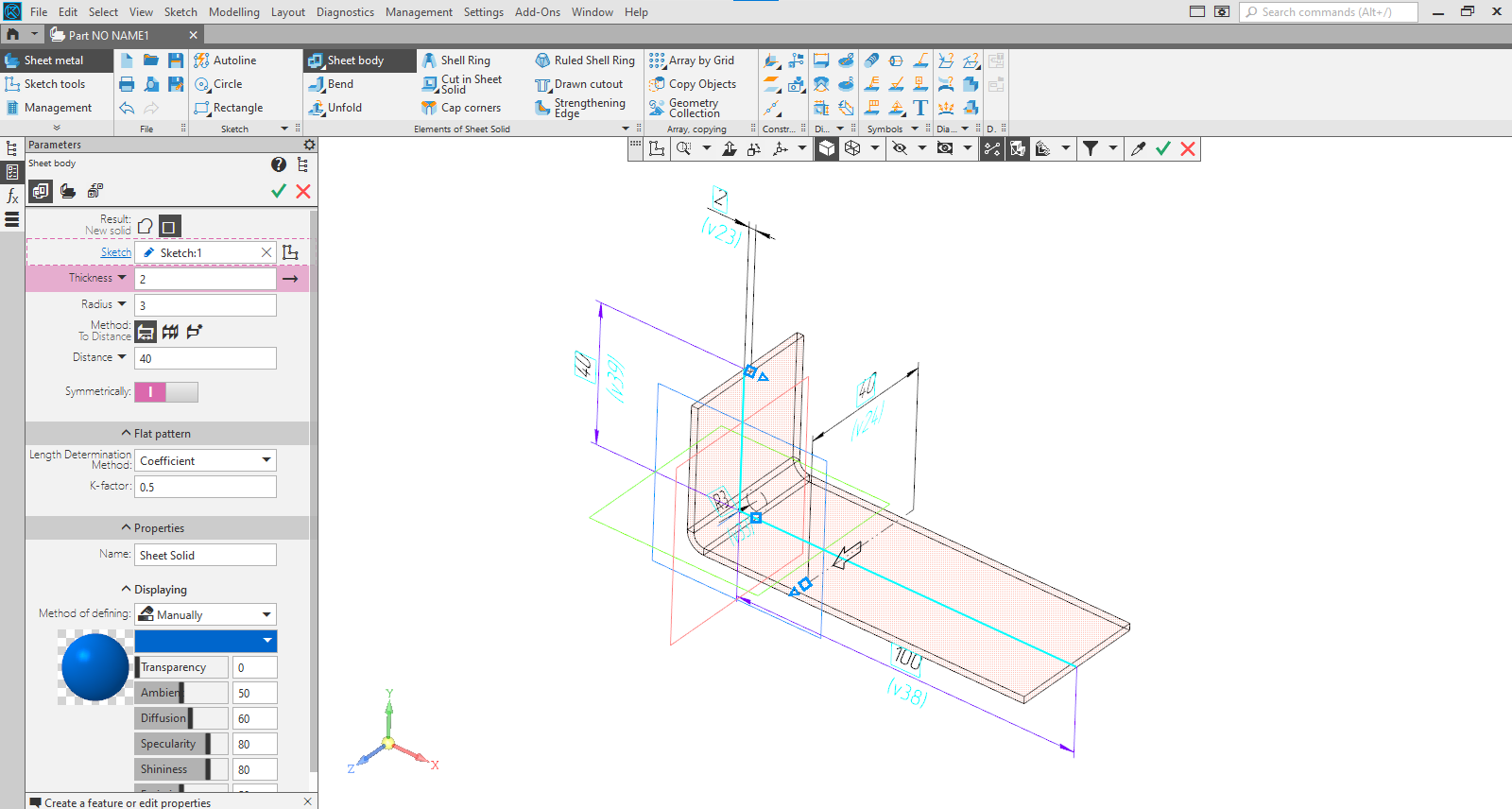1512x809 pixels.
Task: Confirm feature with green checkmark in Parameters
Action: (x=279, y=191)
